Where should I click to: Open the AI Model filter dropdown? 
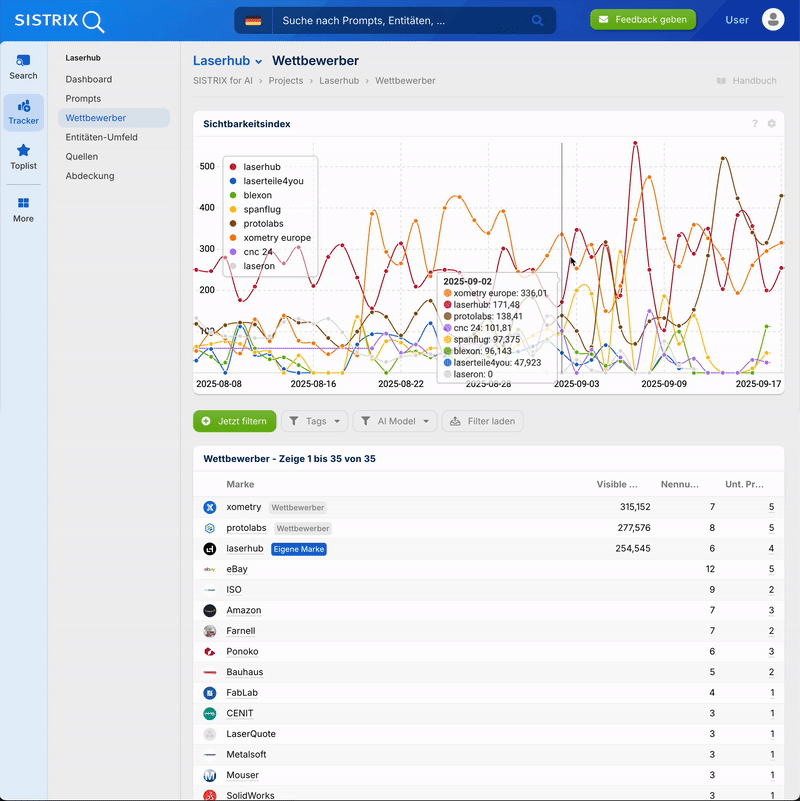(394, 421)
